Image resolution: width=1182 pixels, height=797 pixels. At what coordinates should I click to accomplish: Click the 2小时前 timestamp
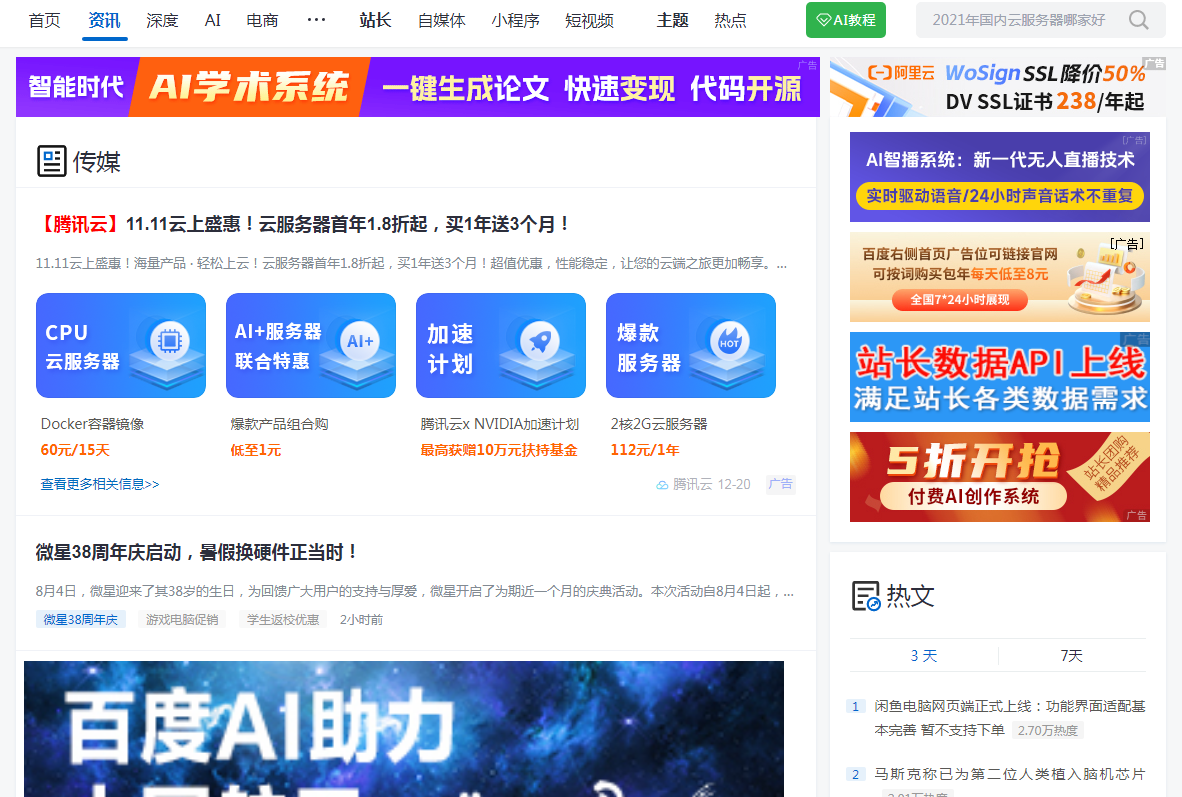[x=361, y=619]
